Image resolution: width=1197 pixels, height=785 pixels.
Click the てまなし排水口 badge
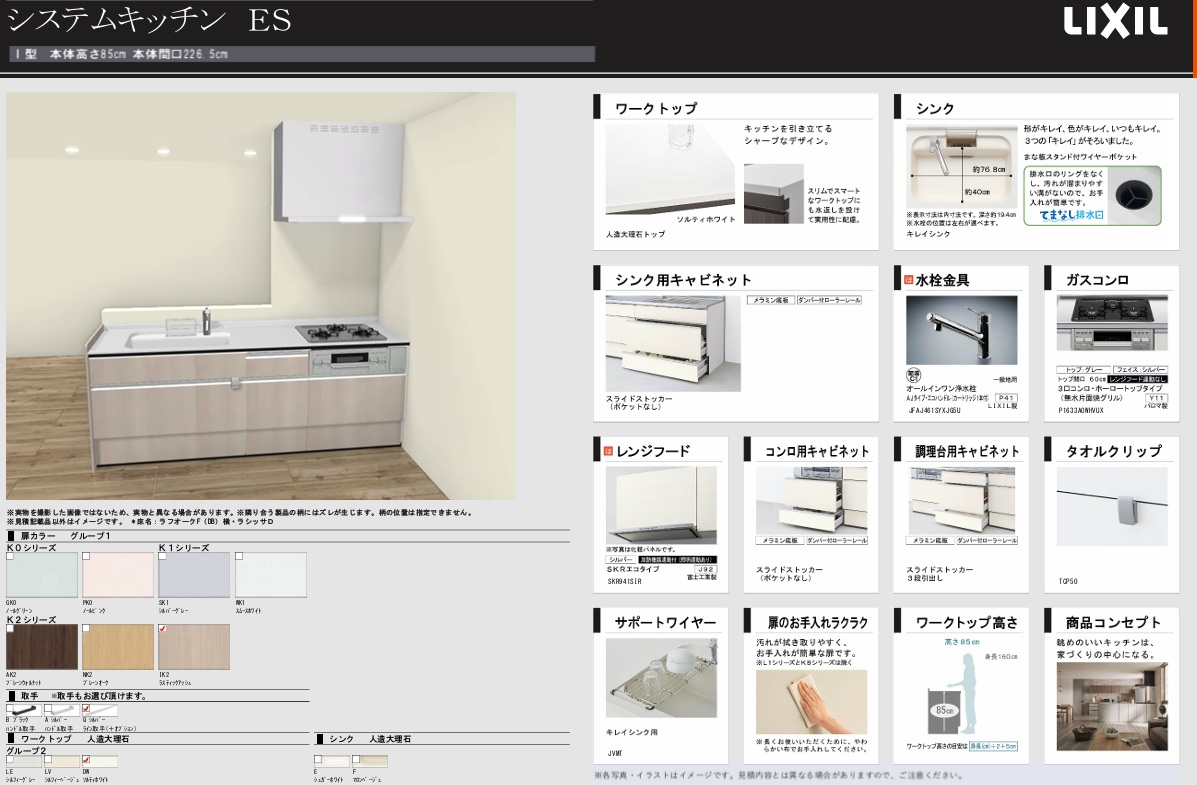click(x=1072, y=215)
